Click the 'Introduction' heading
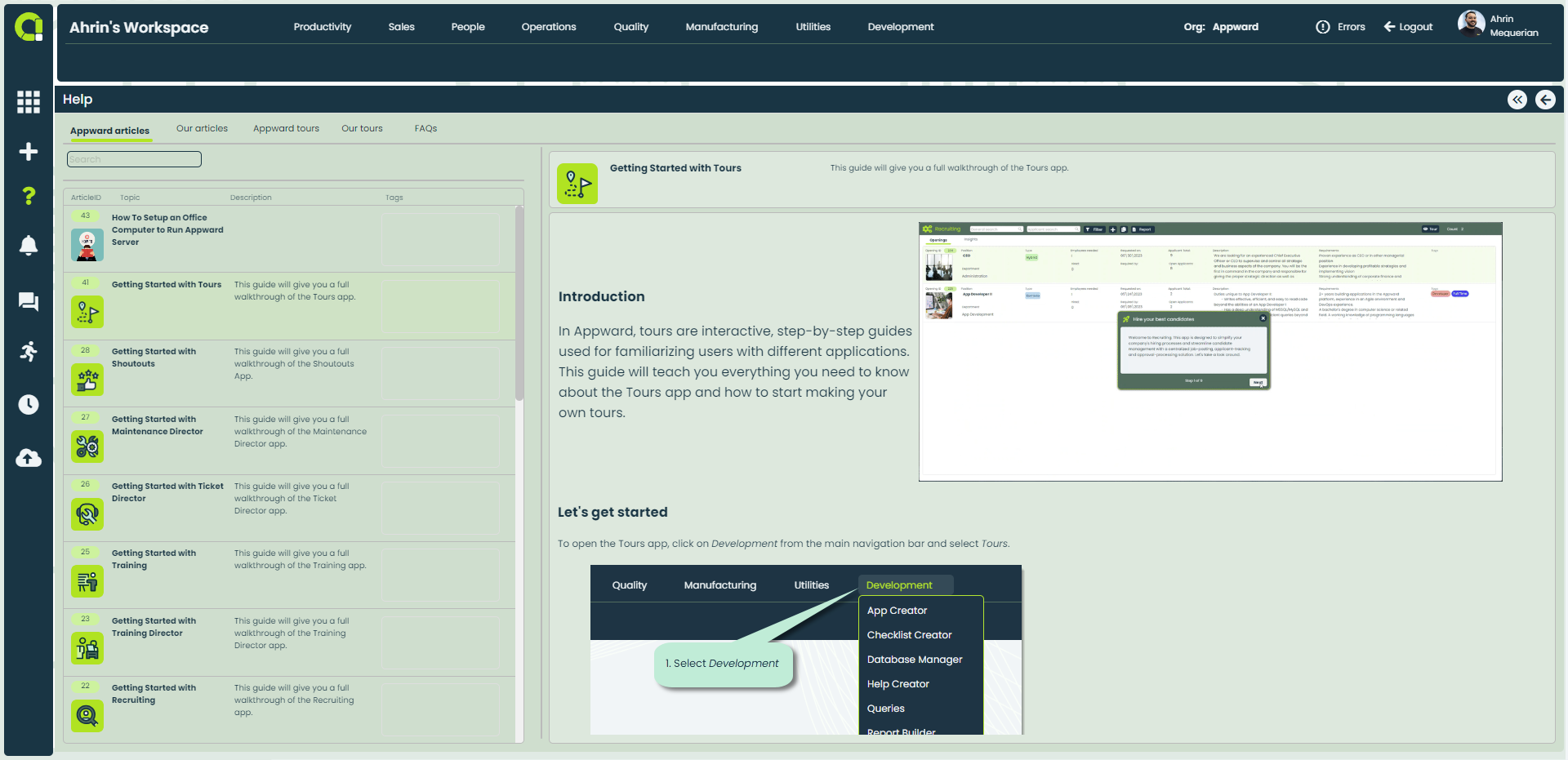The width and height of the screenshot is (1568, 760). coord(602,296)
